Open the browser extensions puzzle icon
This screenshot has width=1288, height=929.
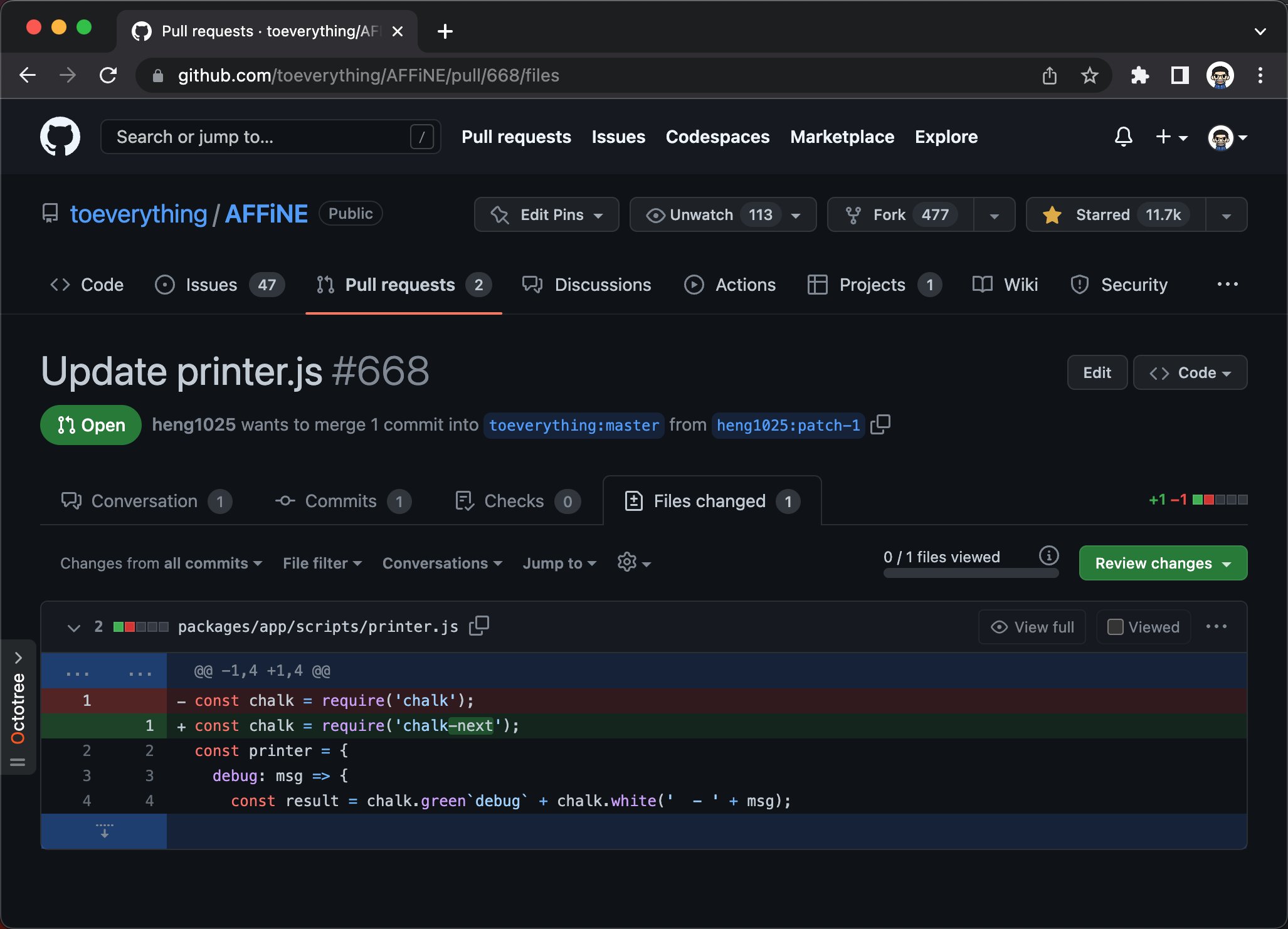pyautogui.click(x=1139, y=75)
